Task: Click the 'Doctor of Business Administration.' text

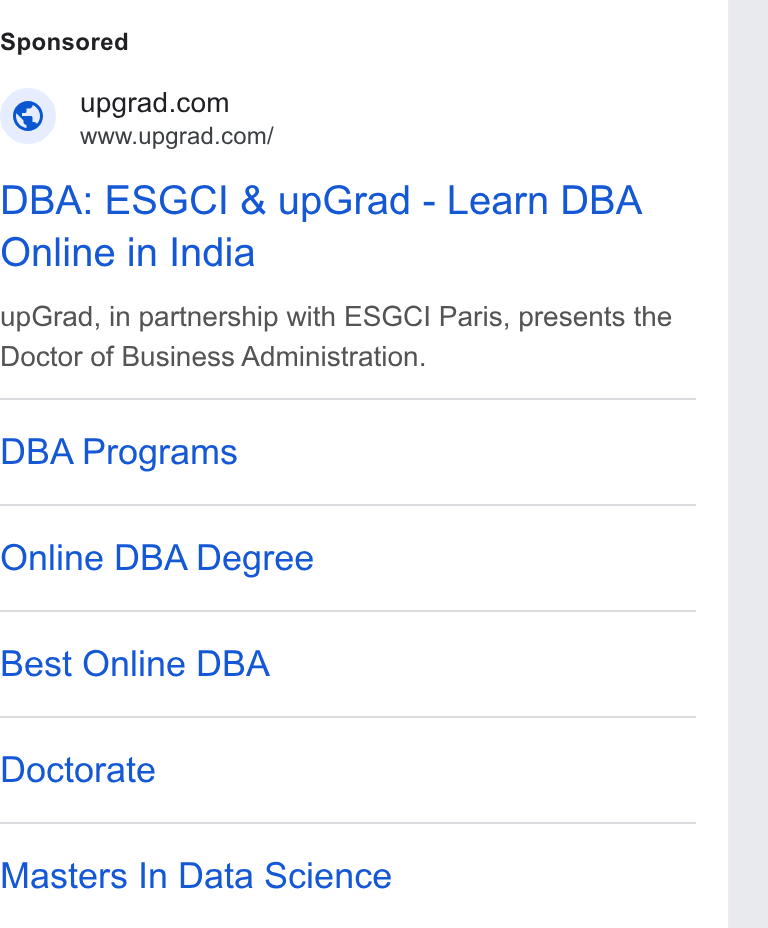Action: click(x=213, y=357)
